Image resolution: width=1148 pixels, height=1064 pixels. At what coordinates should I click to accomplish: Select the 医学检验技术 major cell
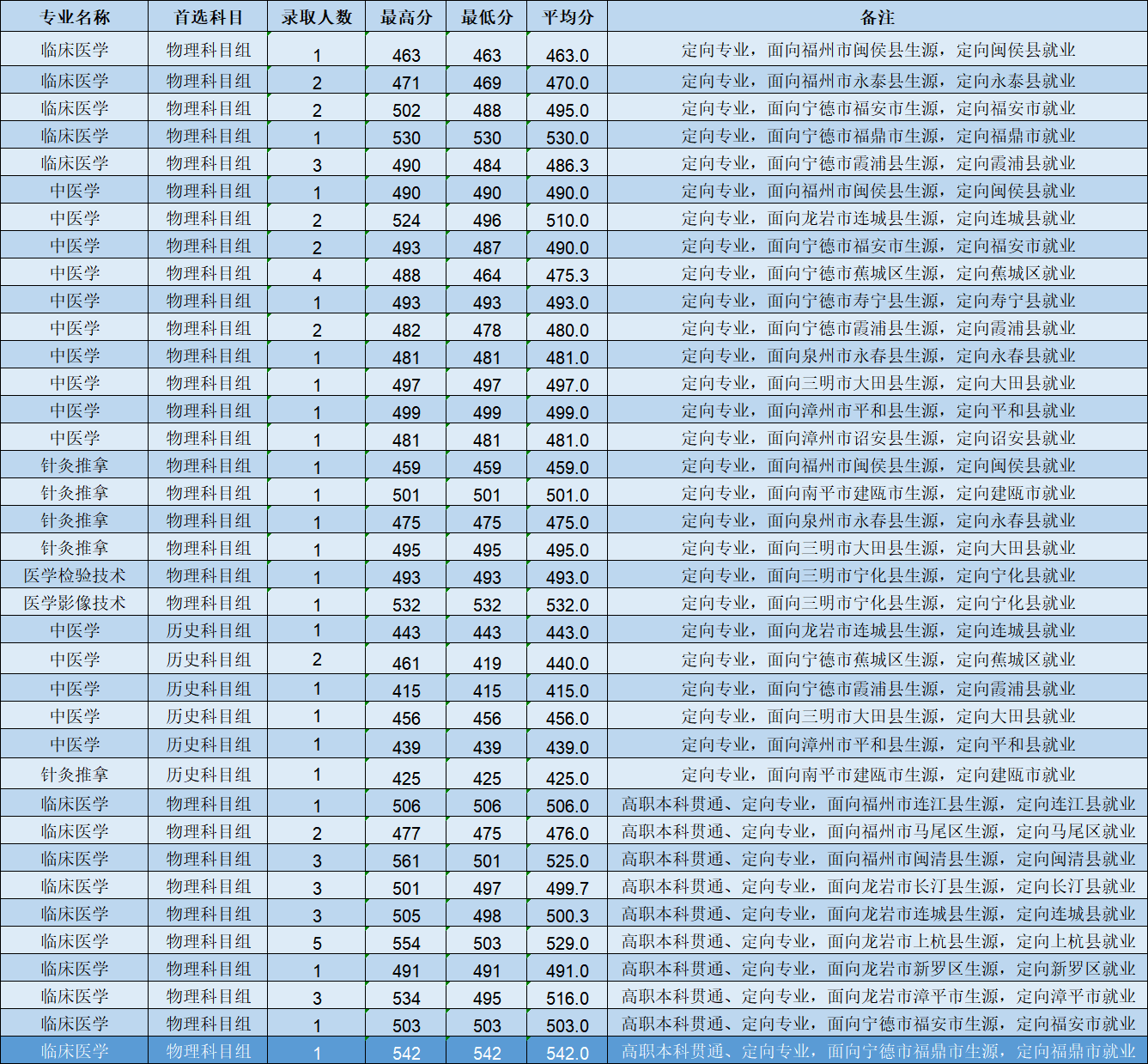tap(75, 575)
